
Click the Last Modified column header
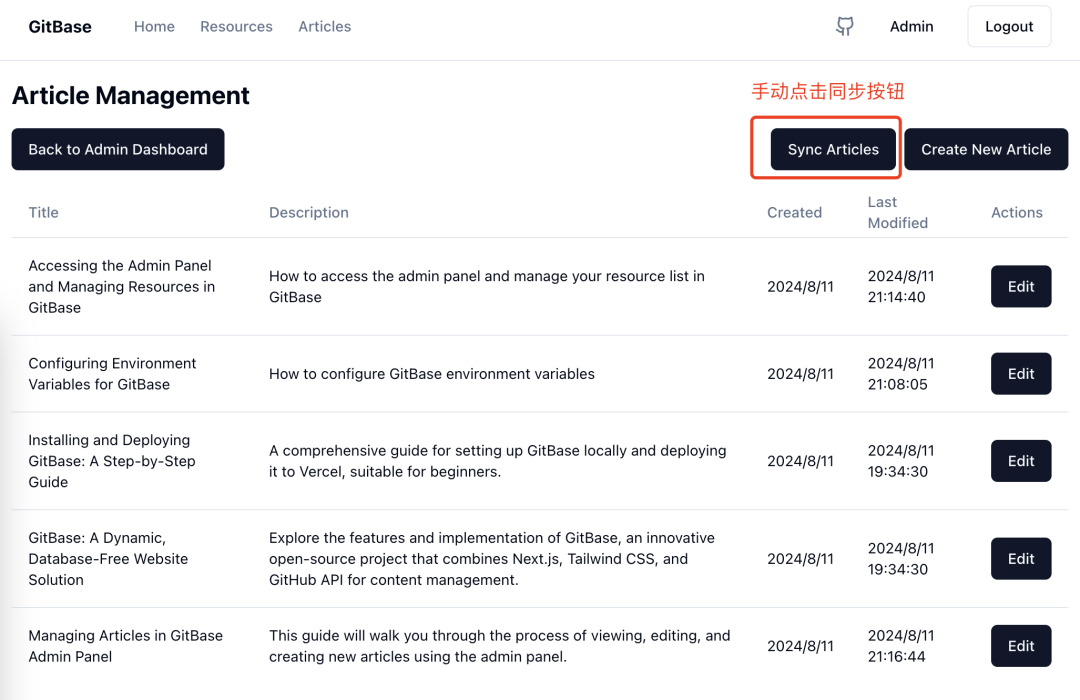pyautogui.click(x=897, y=213)
